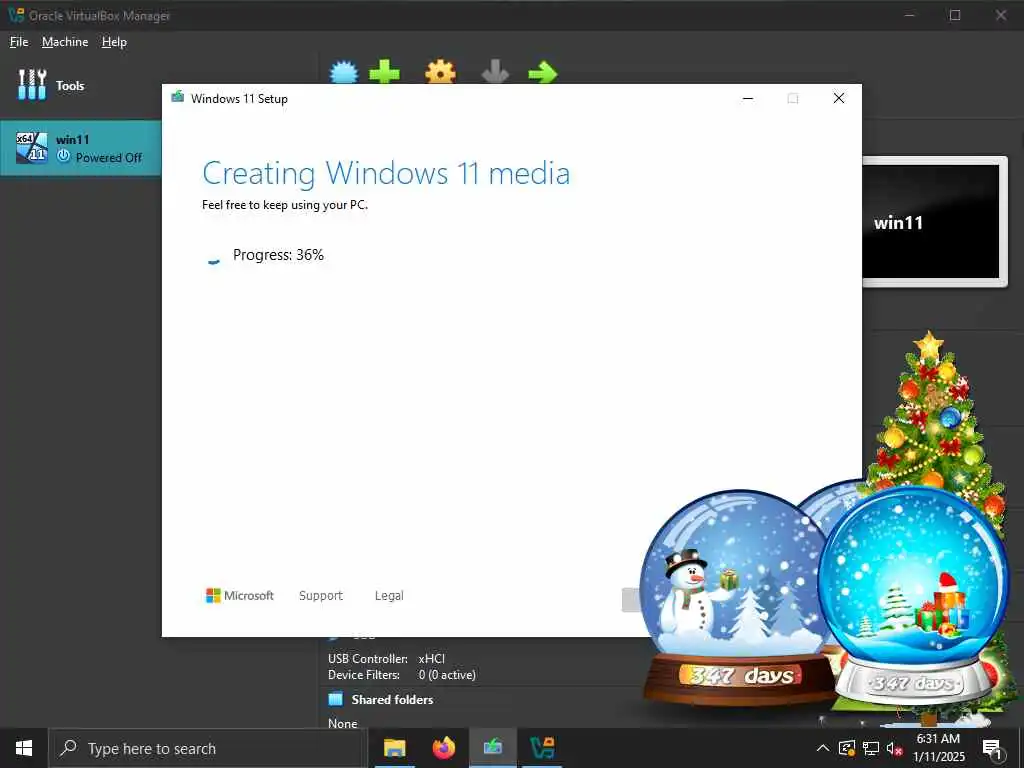Image resolution: width=1024 pixels, height=768 pixels.
Task: Click the Microsoft logo in Setup window
Action: tap(240, 596)
